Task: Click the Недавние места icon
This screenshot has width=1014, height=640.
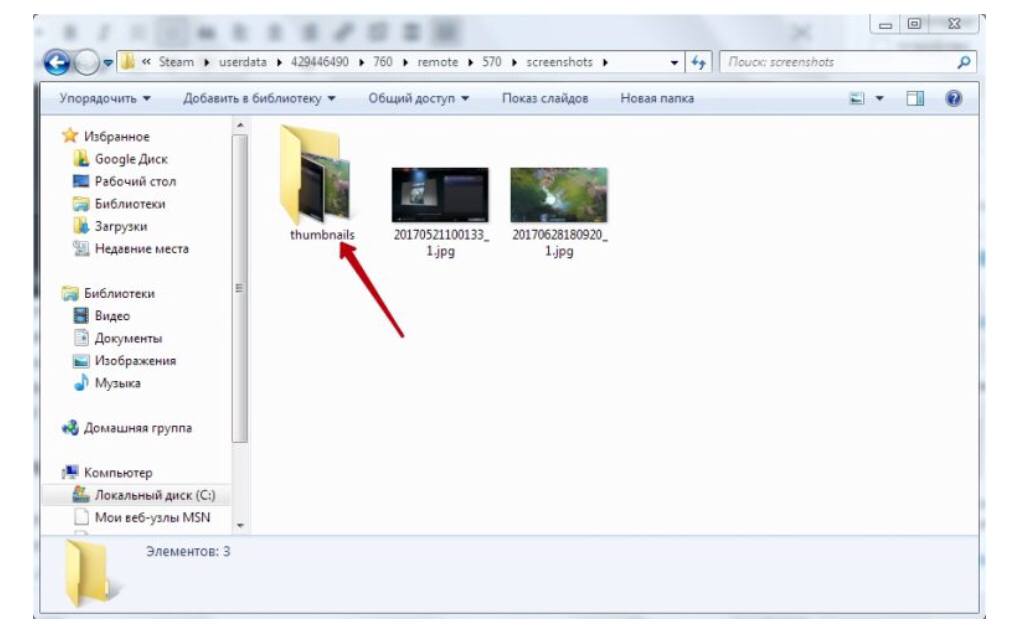Action: coord(81,248)
